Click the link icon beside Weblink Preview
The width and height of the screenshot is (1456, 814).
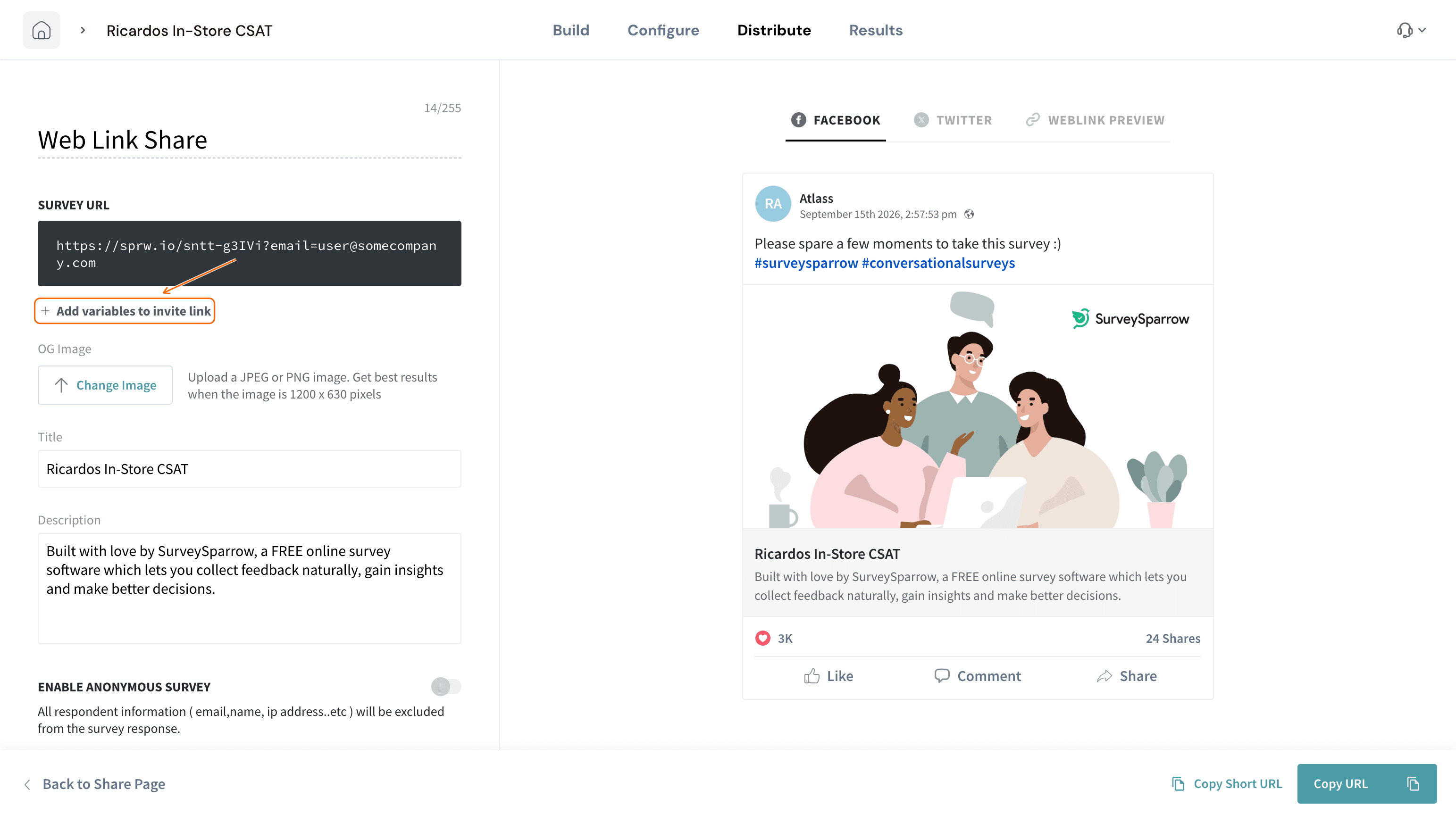point(1033,120)
